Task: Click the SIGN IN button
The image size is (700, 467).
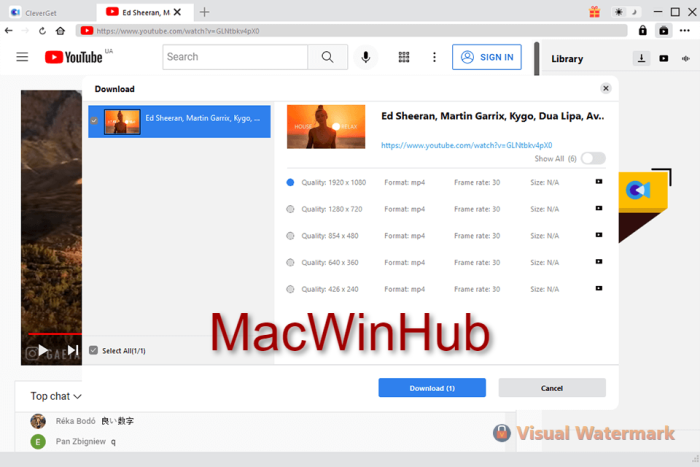Action: click(x=487, y=57)
